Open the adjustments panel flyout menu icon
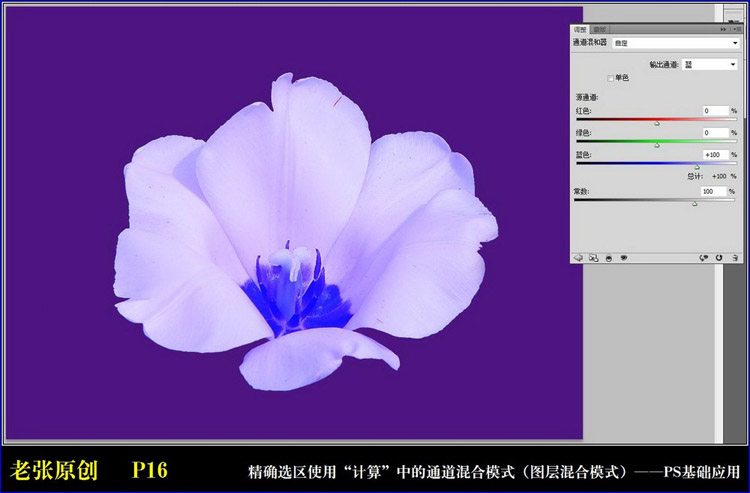Viewport: 750px width, 493px height. pos(736,30)
